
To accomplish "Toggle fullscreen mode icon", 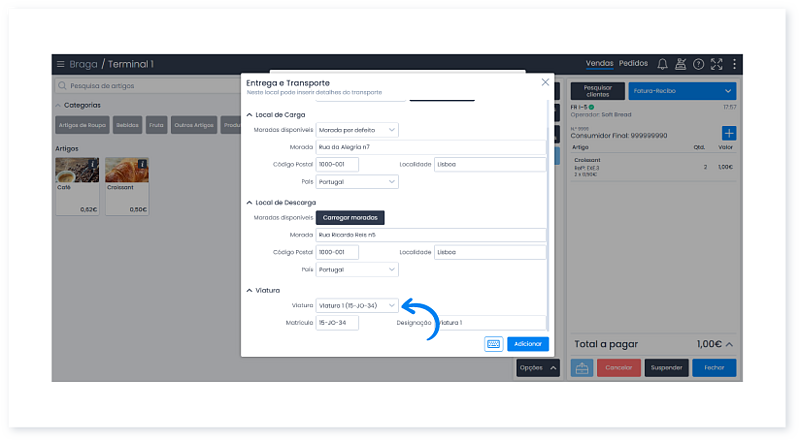I will tap(716, 64).
